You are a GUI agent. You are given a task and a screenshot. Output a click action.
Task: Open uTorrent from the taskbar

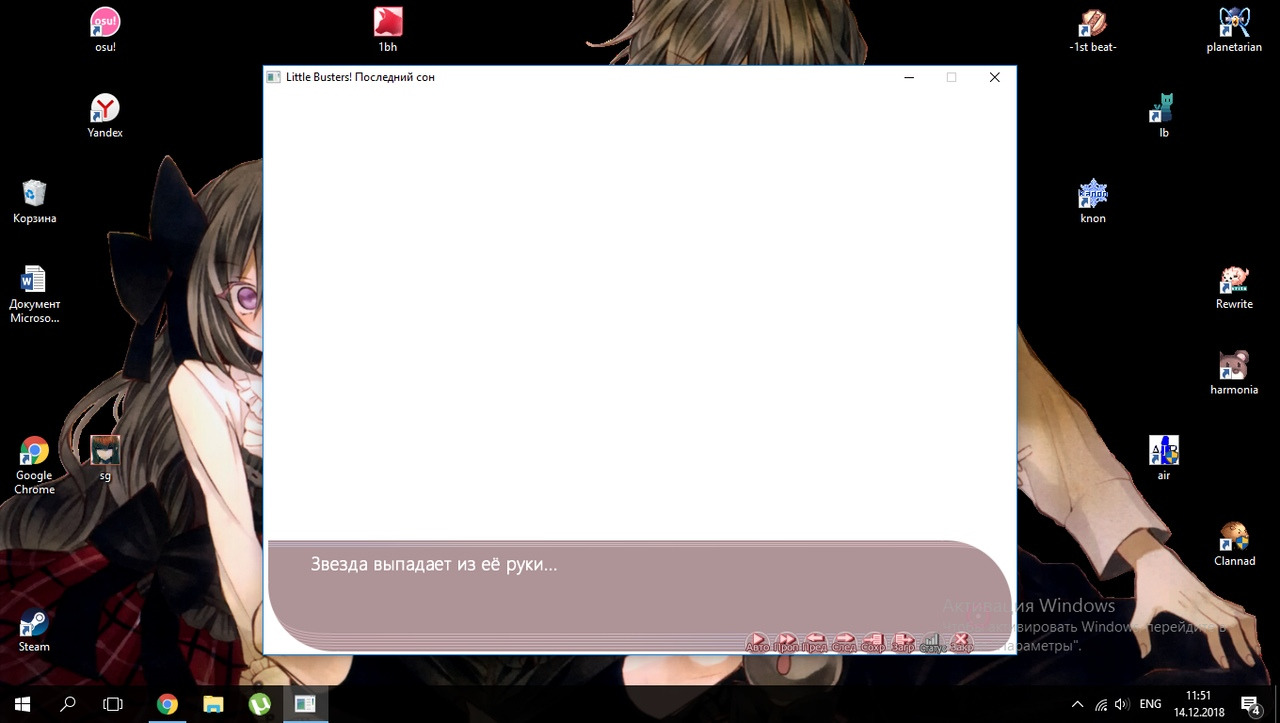[259, 704]
